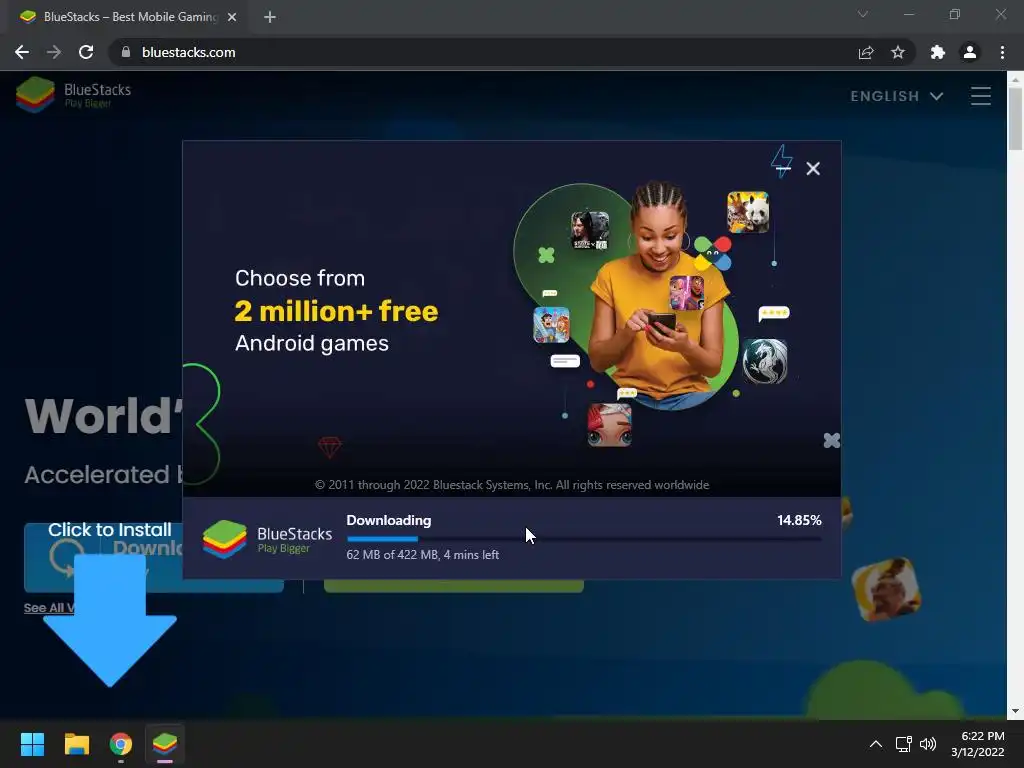Click the download progress bar

click(x=584, y=539)
